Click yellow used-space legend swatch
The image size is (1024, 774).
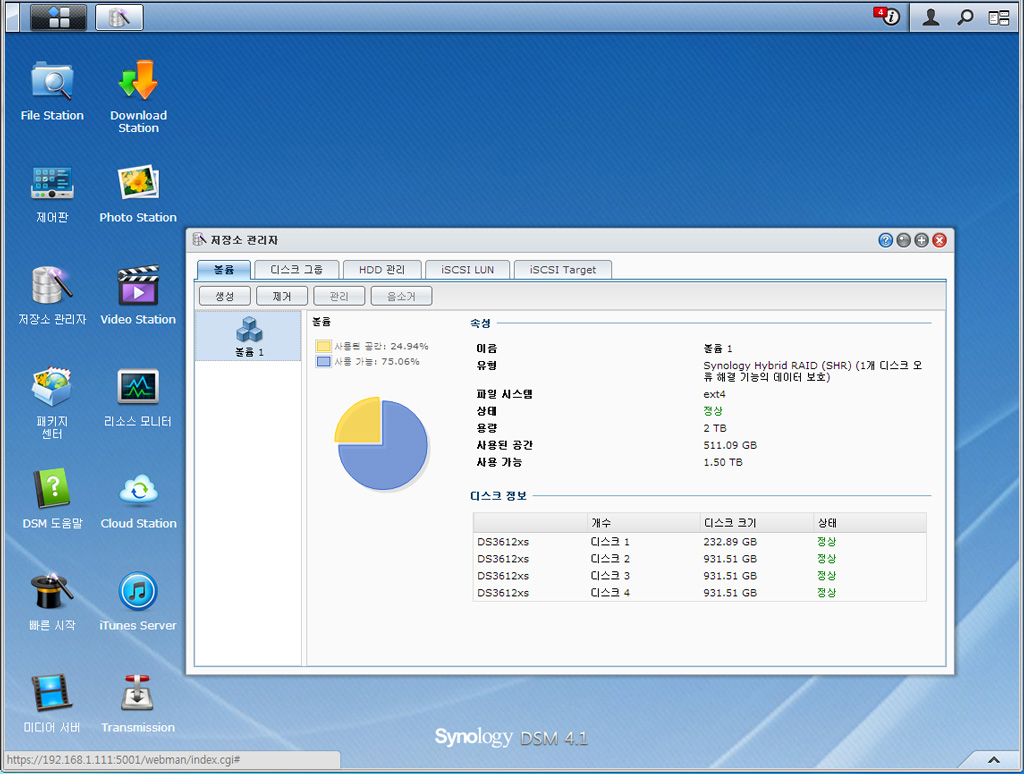(323, 346)
